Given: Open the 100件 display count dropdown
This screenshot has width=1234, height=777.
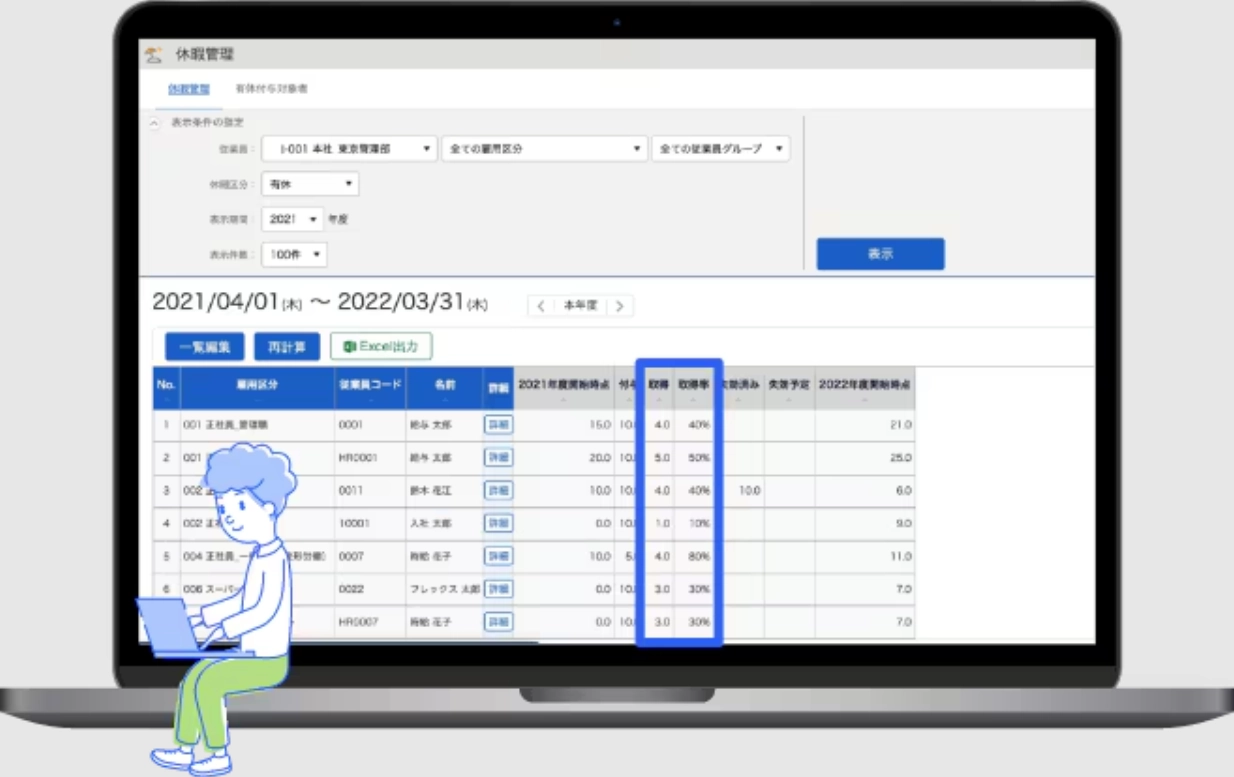Looking at the screenshot, I should coord(295,255).
